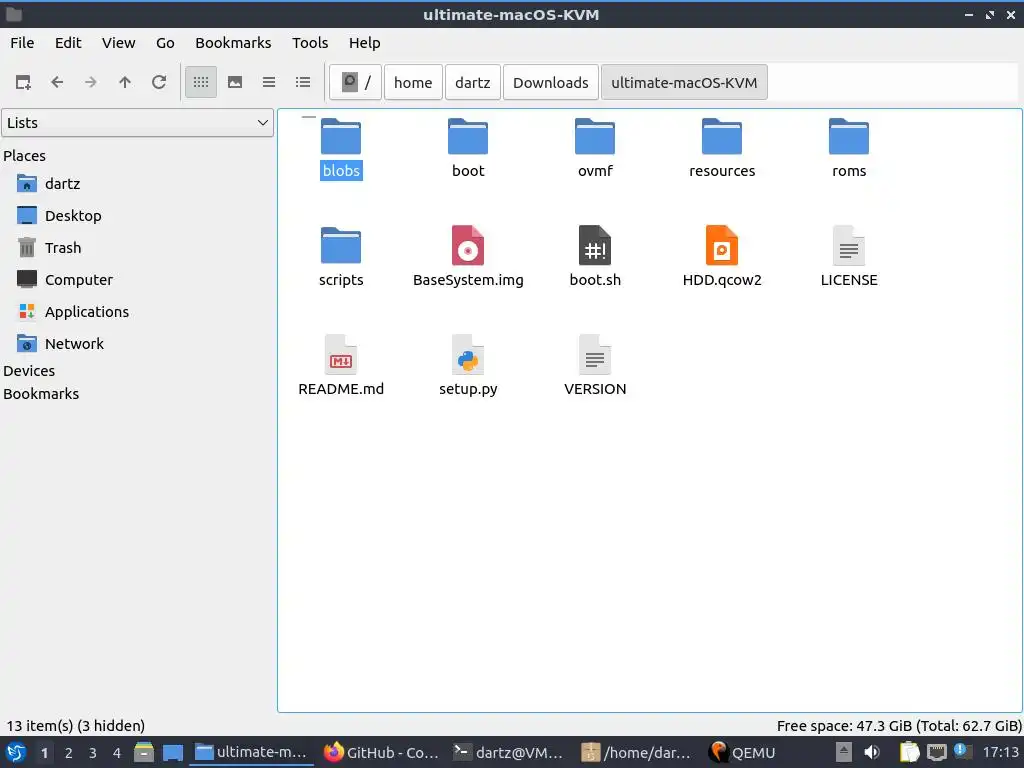Image resolution: width=1024 pixels, height=768 pixels.
Task: Click the file manager launcher in taskbar
Action: tap(144, 752)
